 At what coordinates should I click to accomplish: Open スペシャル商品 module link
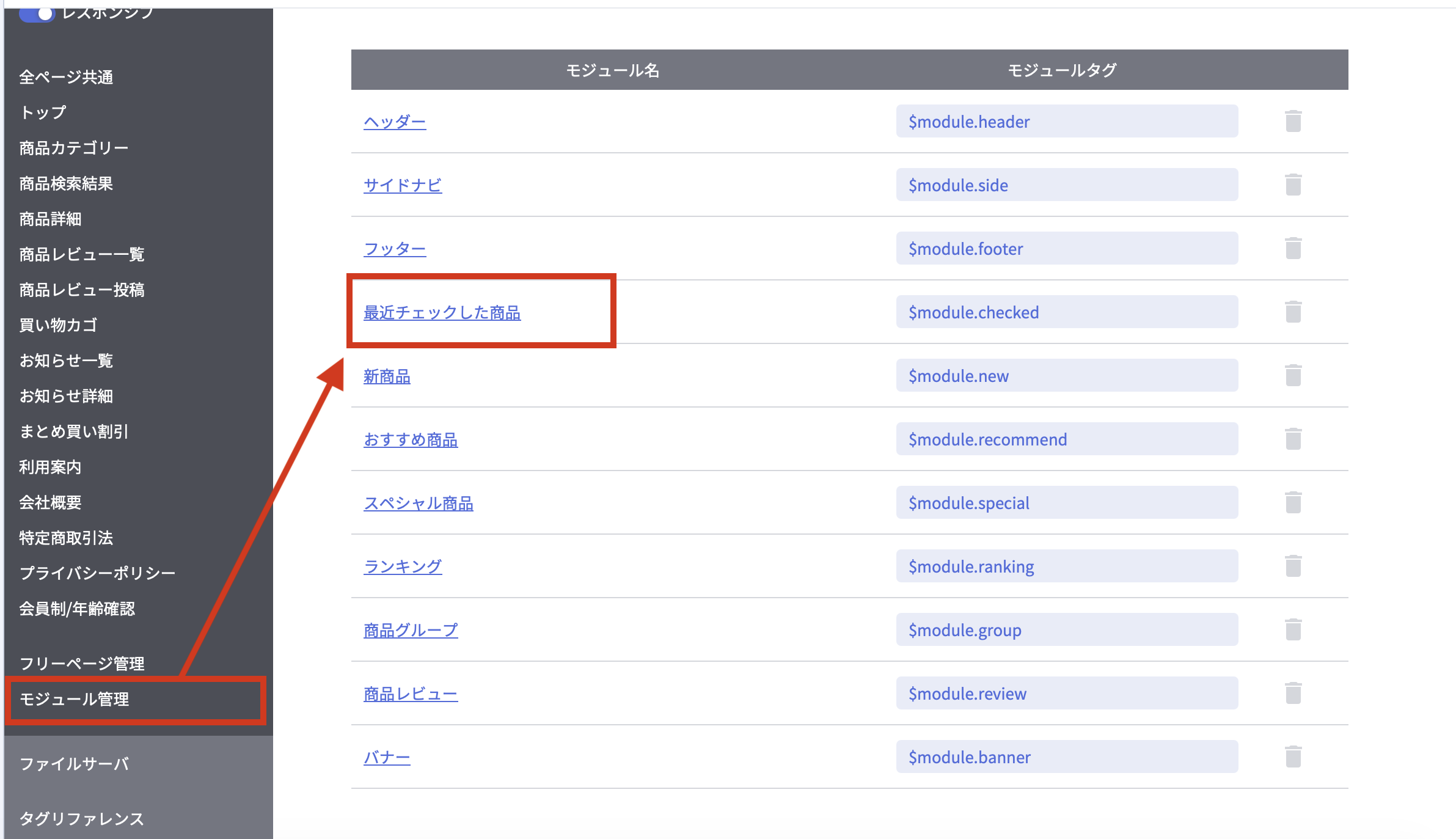click(x=419, y=504)
